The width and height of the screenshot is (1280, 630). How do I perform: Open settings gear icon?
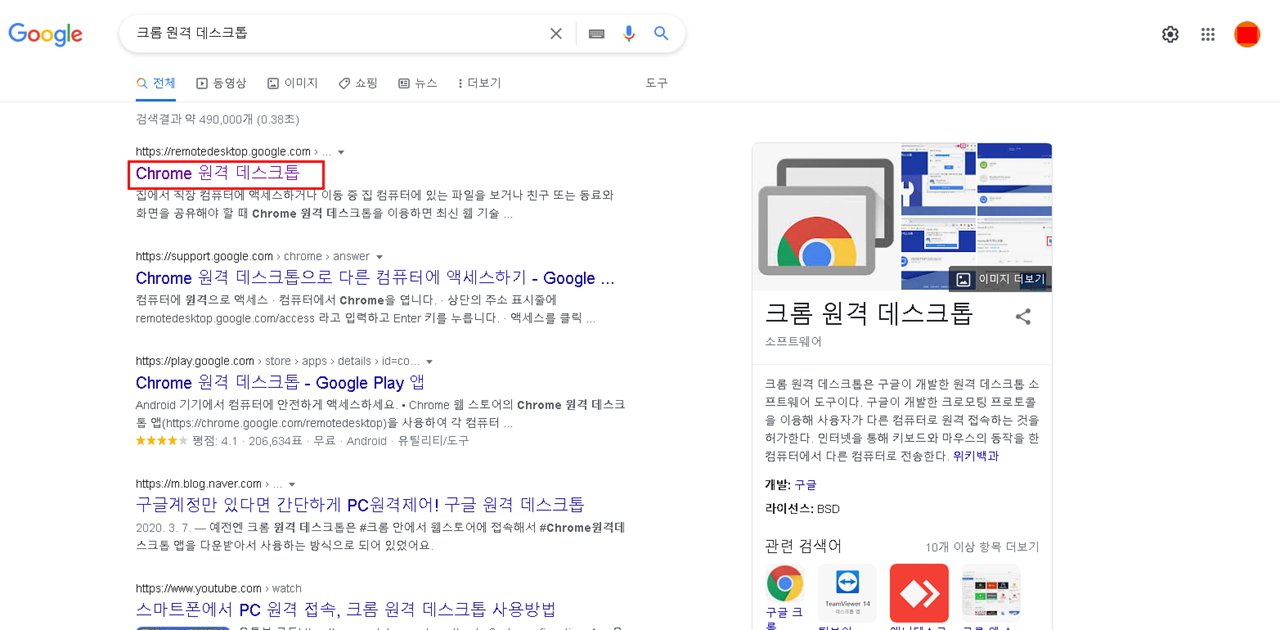click(x=1170, y=34)
